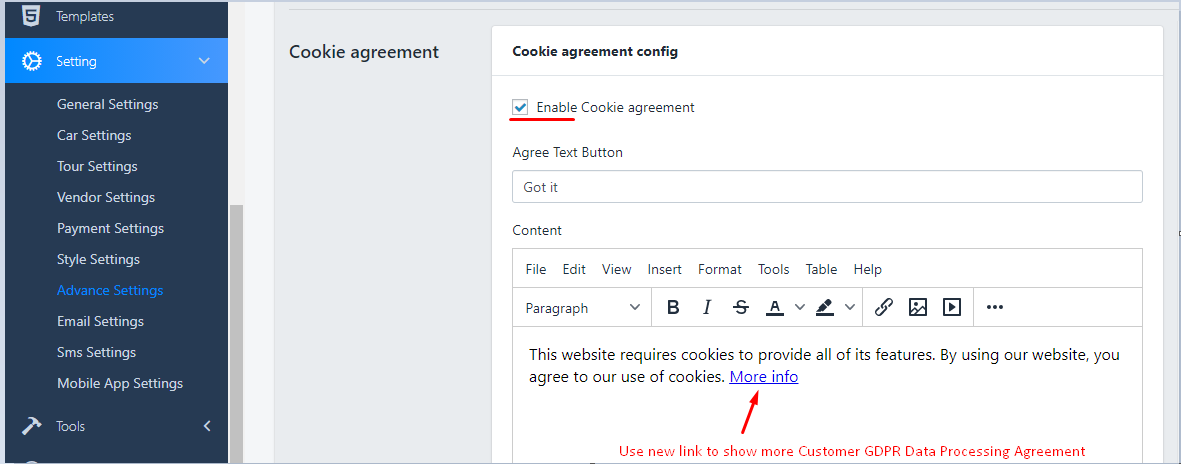Open the Insert menu in editor
The width and height of the screenshot is (1181, 464).
[x=664, y=269]
